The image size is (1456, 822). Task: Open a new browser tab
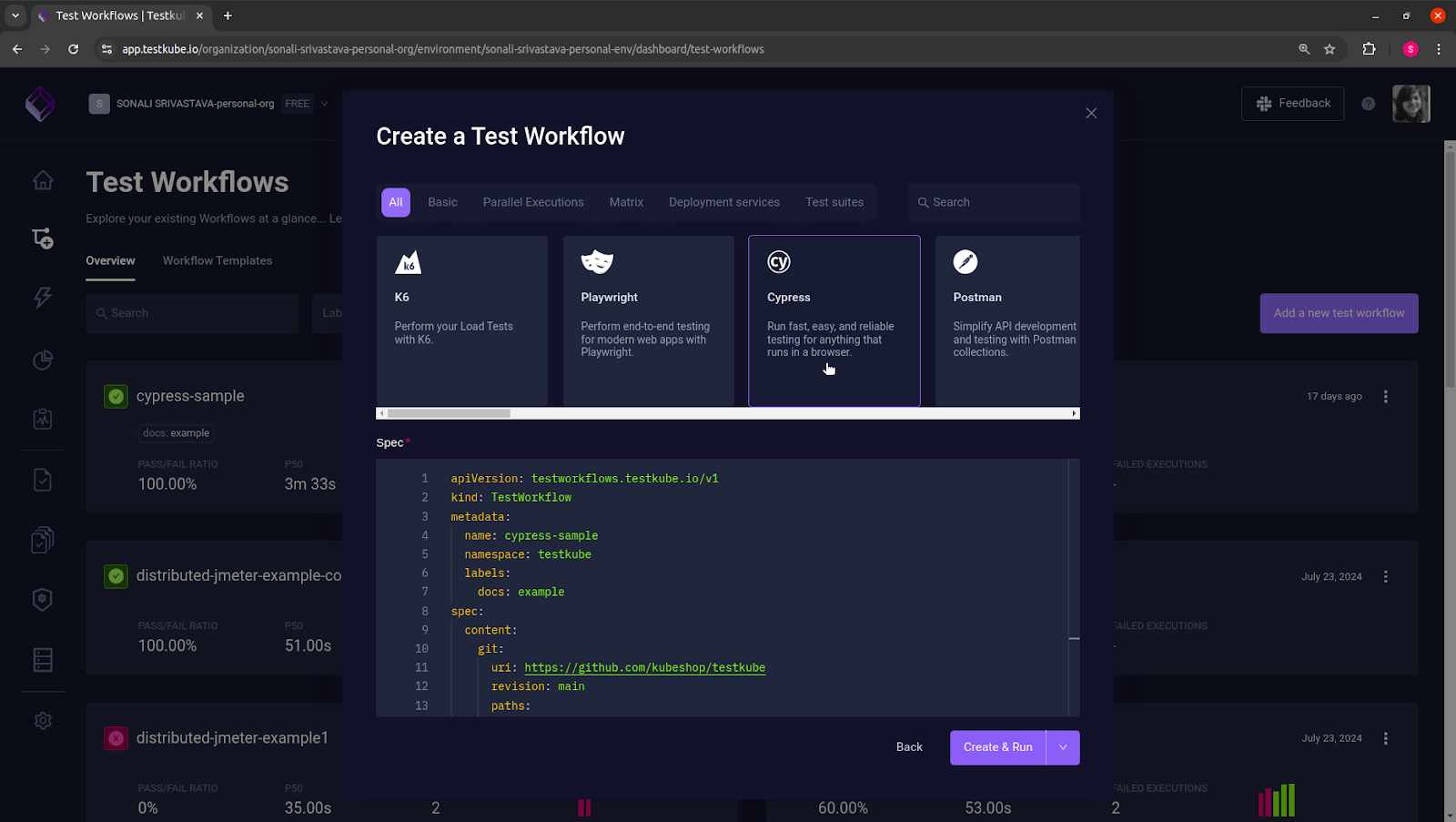coord(227,15)
